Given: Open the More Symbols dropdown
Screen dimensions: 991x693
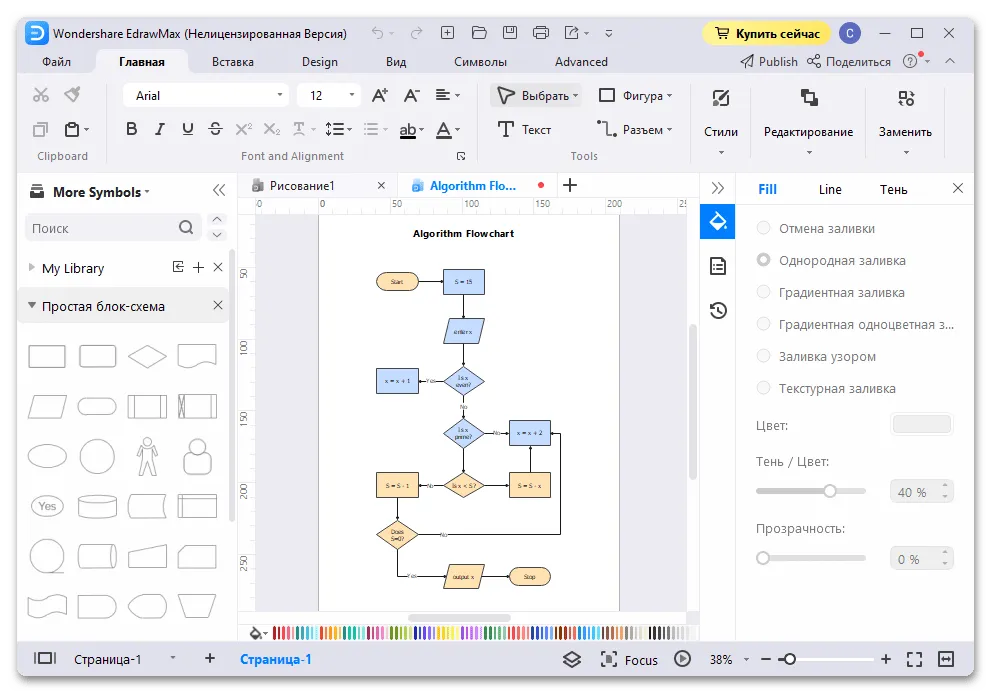Looking at the screenshot, I should click(x=147, y=192).
